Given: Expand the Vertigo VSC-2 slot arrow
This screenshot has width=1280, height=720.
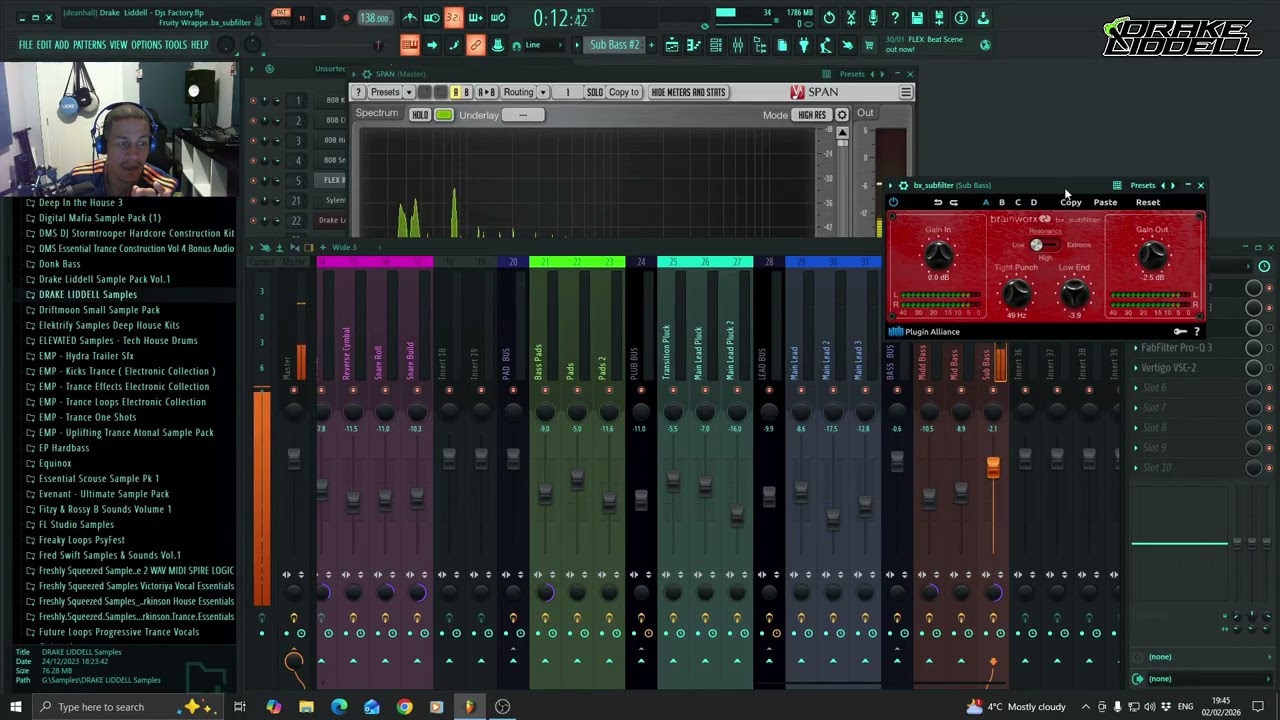Looking at the screenshot, I should pos(1136,368).
